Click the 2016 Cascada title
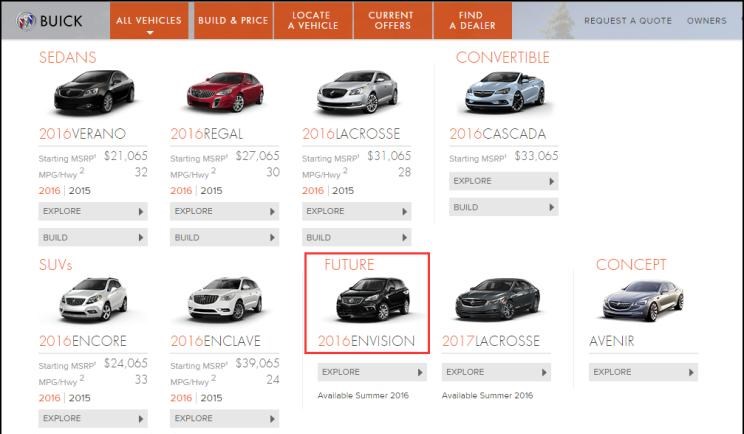The image size is (744, 434). [x=498, y=134]
